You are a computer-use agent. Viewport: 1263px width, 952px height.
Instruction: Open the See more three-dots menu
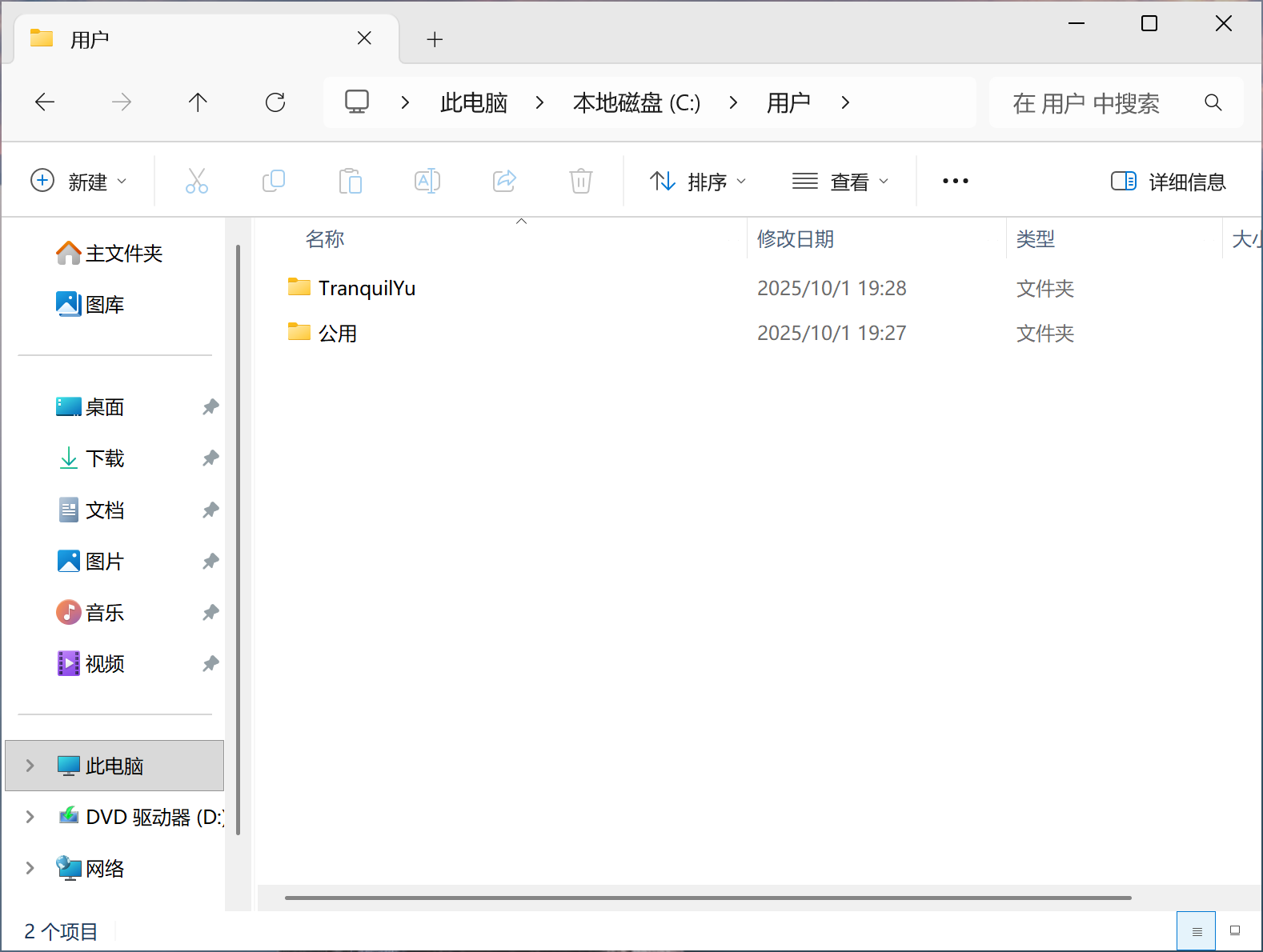point(956,182)
